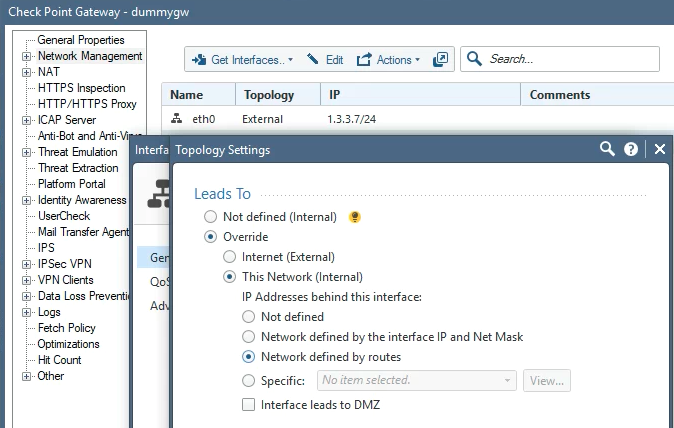Open the Get Interfaces dropdown arrow
The image size is (674, 428).
291,60
